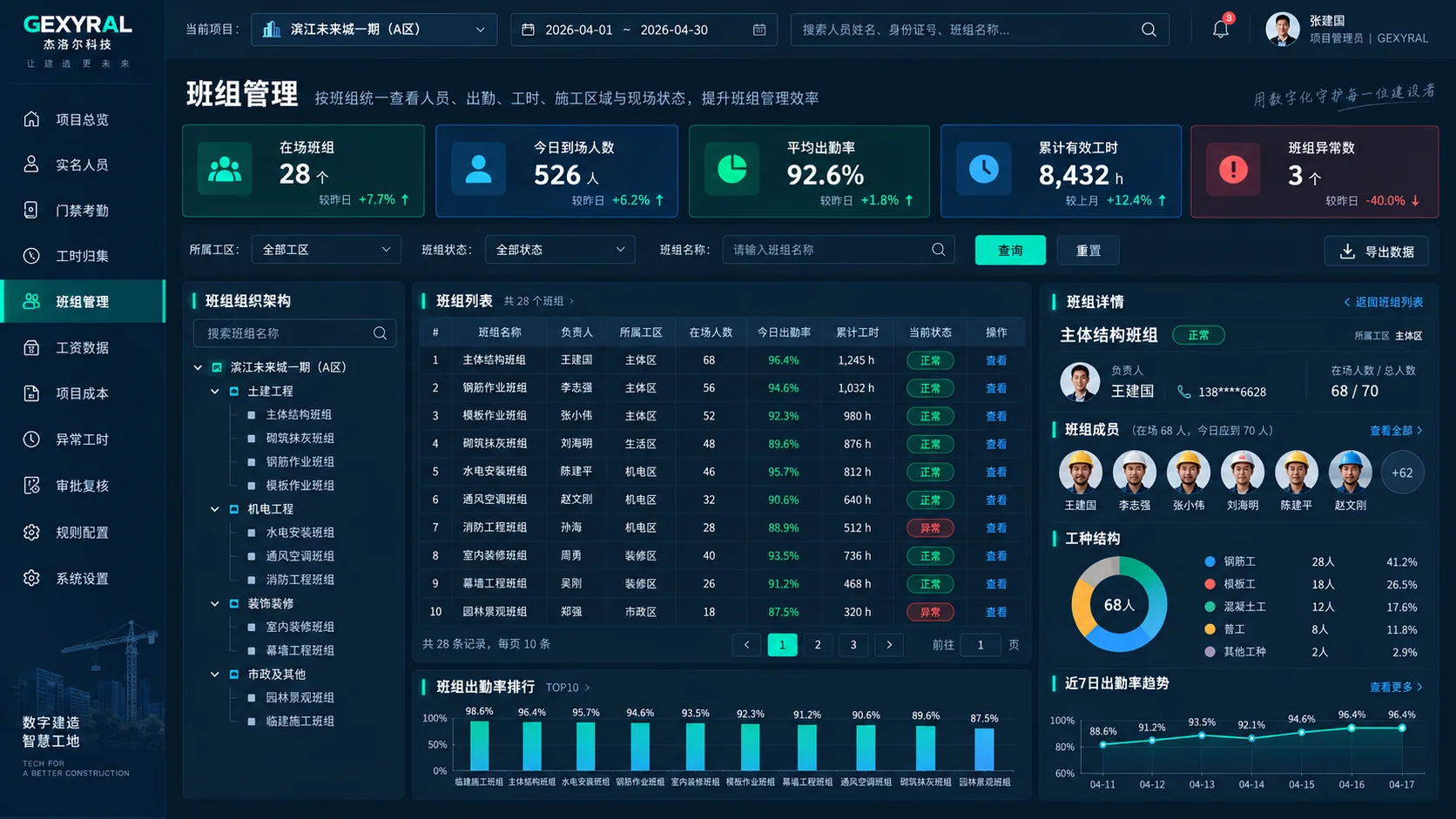Open the +62 more members bubble
The width and height of the screenshot is (1456, 819).
1402,473
